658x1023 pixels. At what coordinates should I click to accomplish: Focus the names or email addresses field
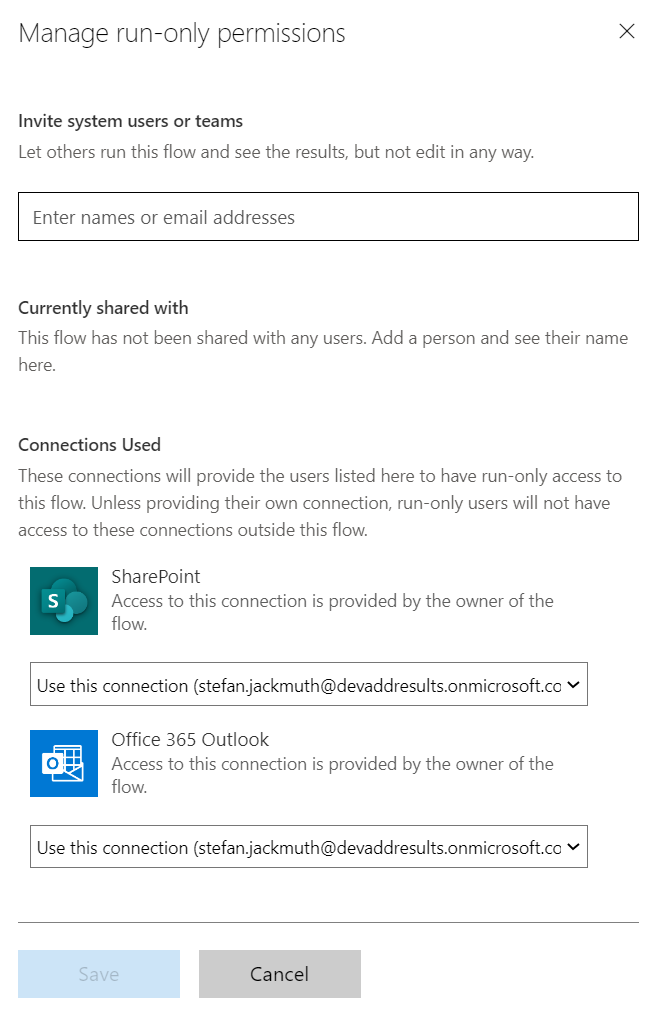[x=328, y=217]
